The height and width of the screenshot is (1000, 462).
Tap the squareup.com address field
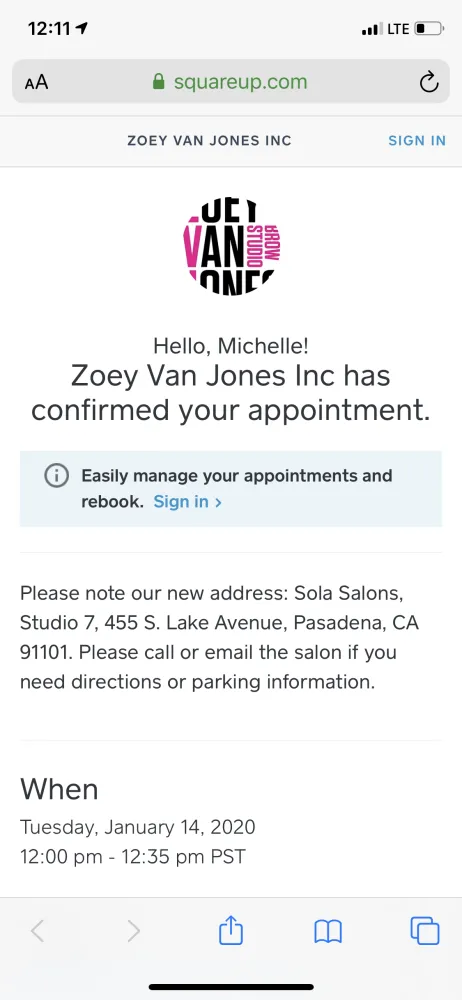pyautogui.click(x=231, y=81)
